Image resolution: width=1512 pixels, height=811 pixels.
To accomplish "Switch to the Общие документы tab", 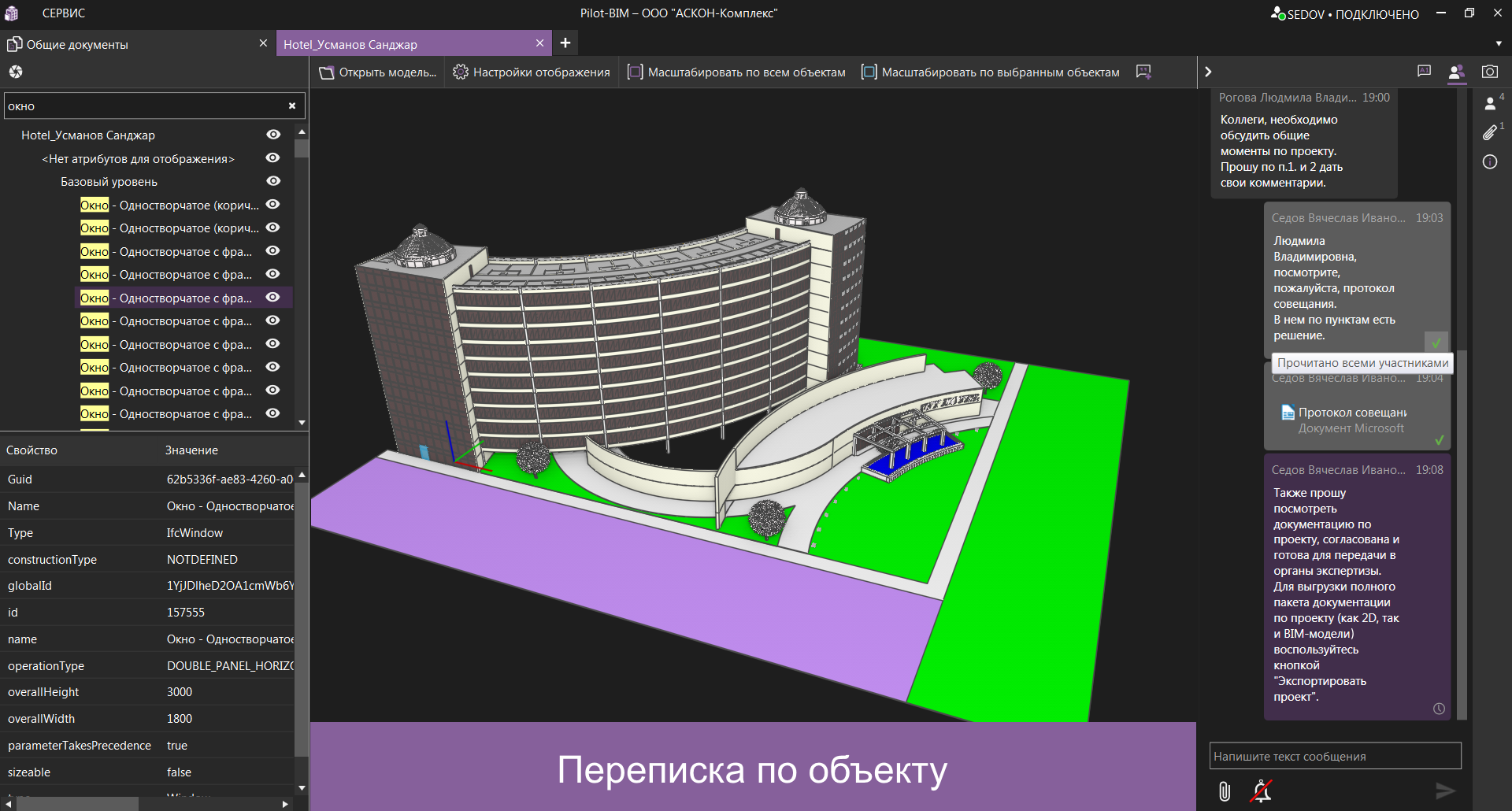I will point(77,45).
